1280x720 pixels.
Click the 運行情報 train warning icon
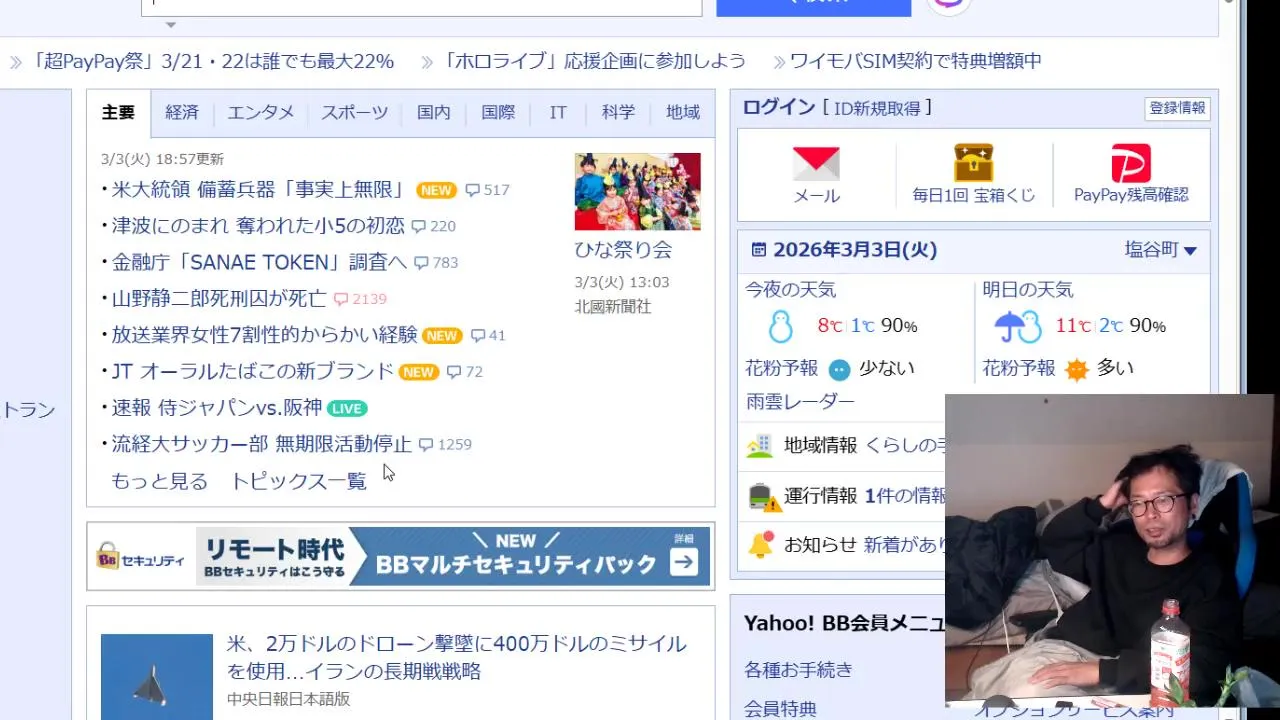pos(764,497)
